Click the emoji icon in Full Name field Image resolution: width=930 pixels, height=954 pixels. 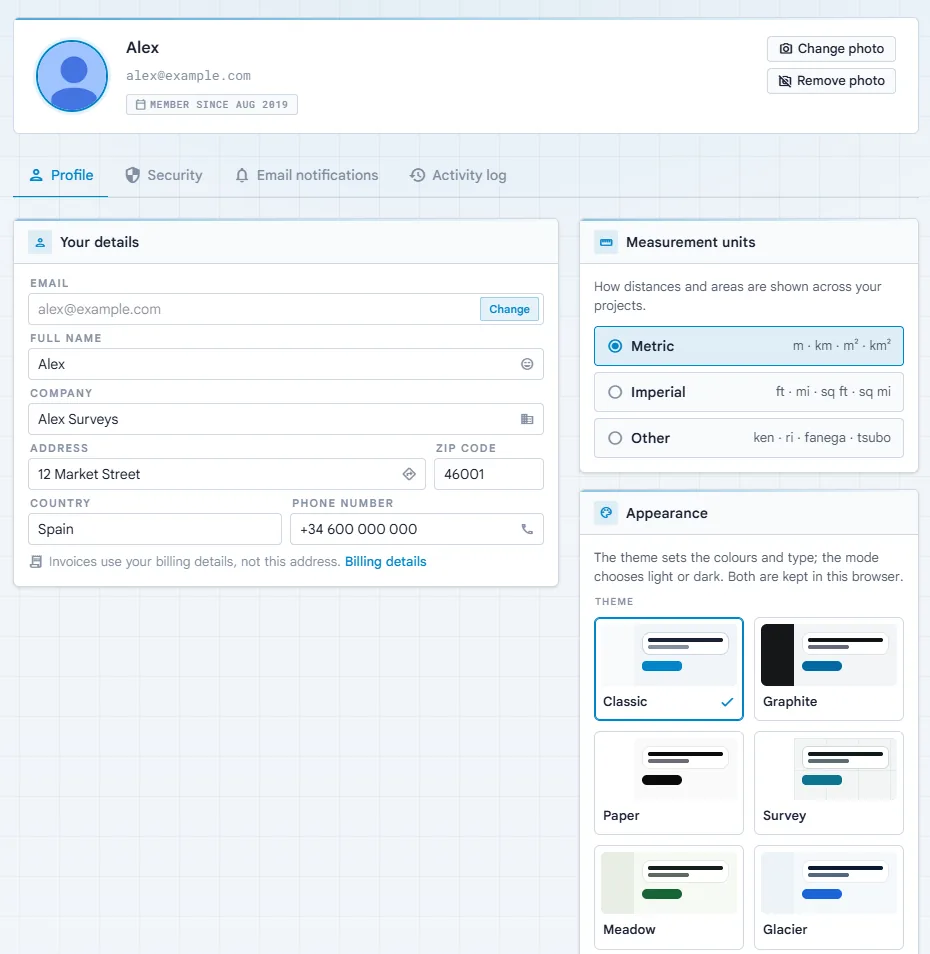(527, 364)
